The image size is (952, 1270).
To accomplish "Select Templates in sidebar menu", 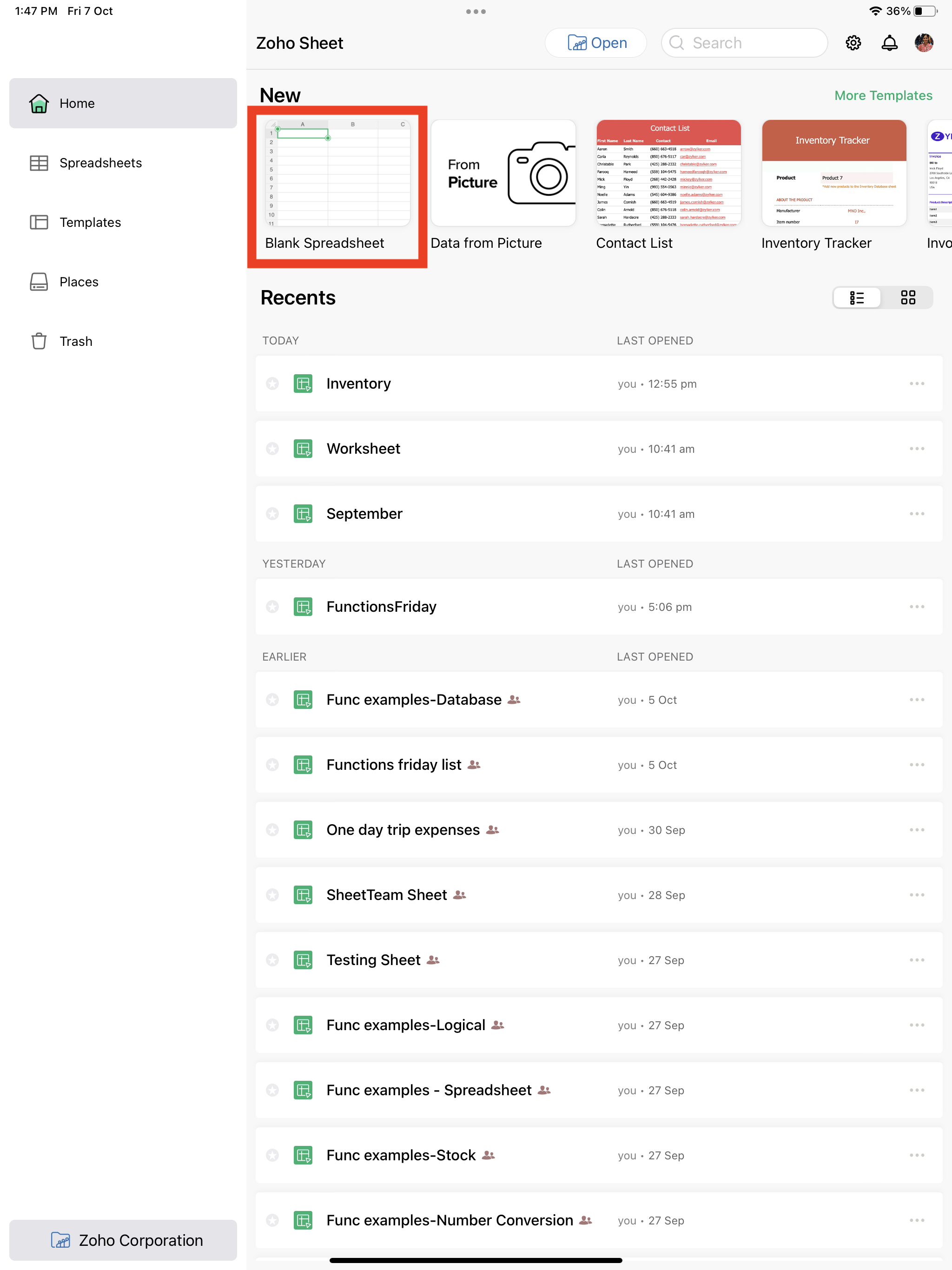I will coord(90,222).
